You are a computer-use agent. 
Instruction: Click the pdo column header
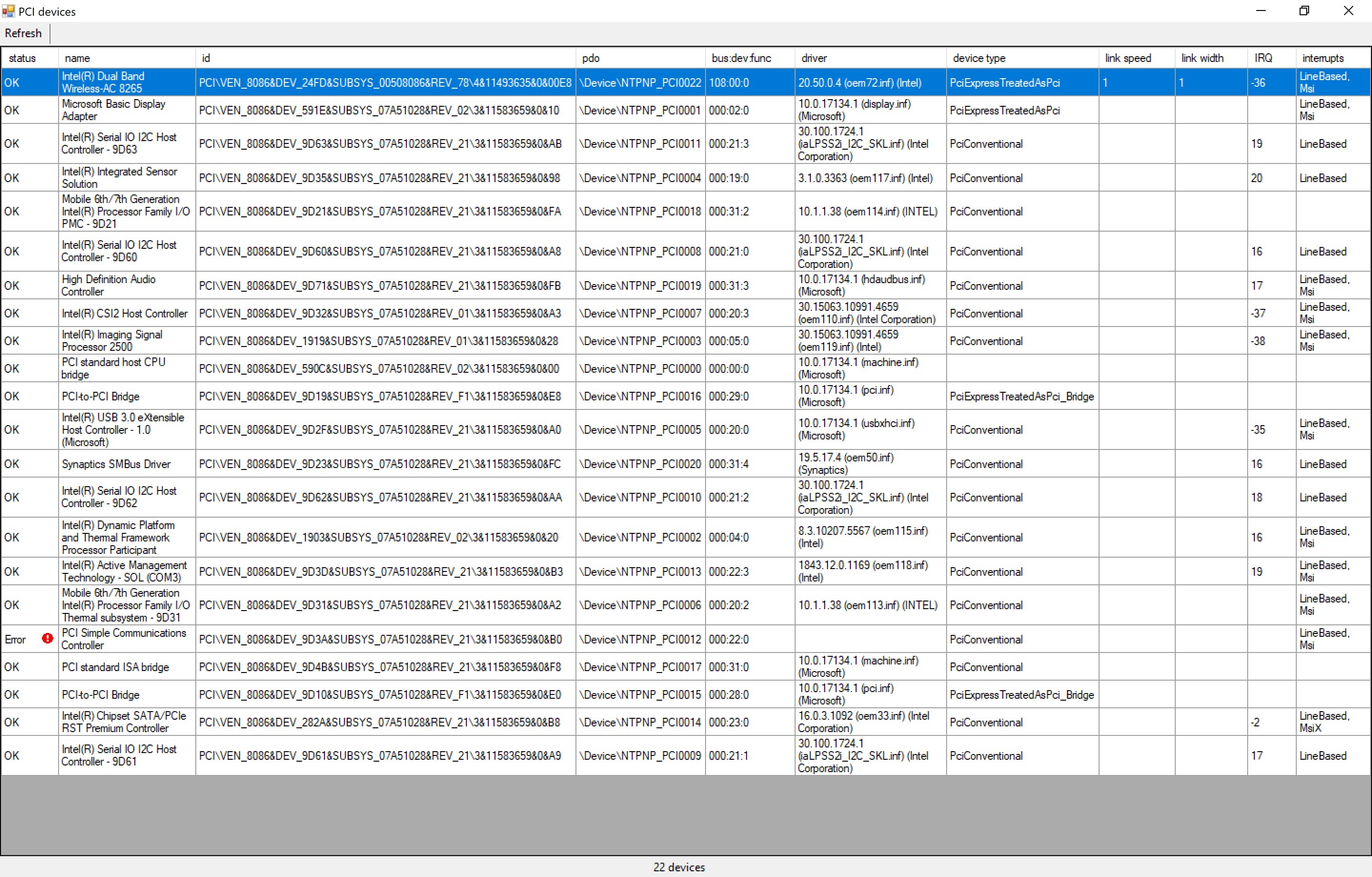(x=640, y=58)
